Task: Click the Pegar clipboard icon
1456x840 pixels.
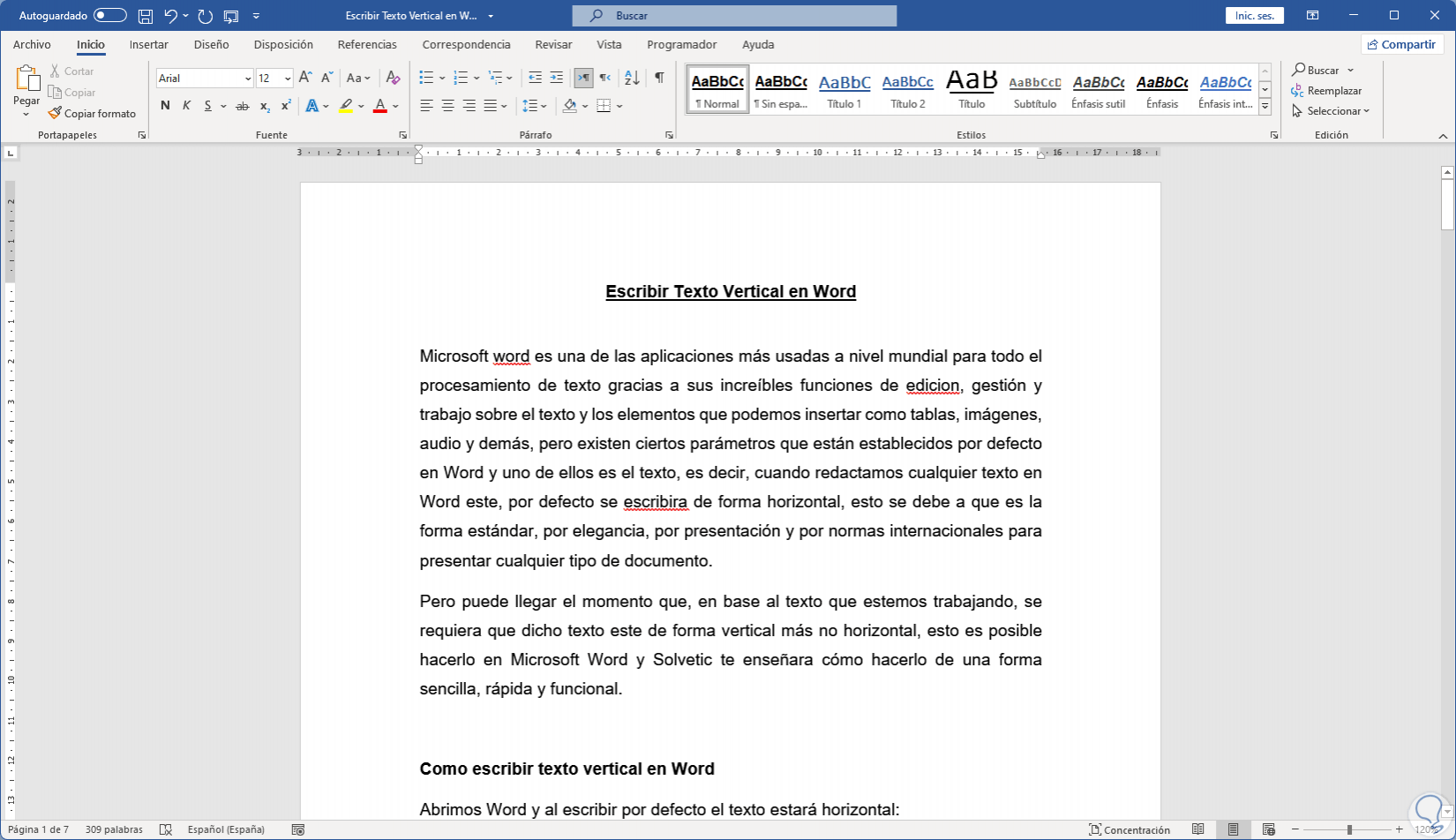Action: point(26,79)
